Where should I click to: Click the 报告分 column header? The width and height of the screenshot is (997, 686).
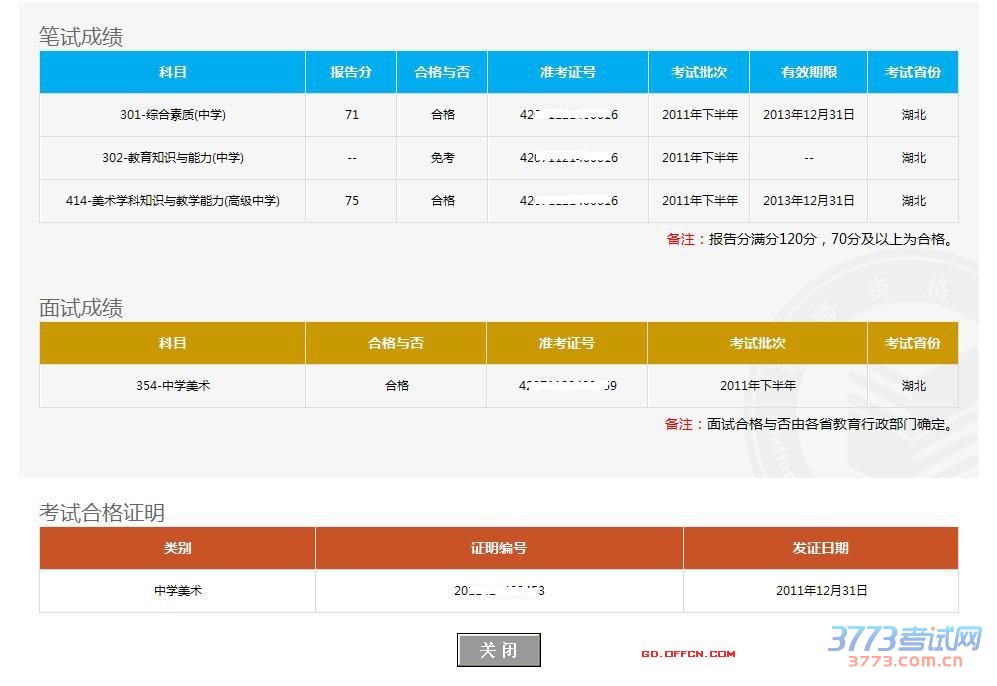(x=351, y=73)
